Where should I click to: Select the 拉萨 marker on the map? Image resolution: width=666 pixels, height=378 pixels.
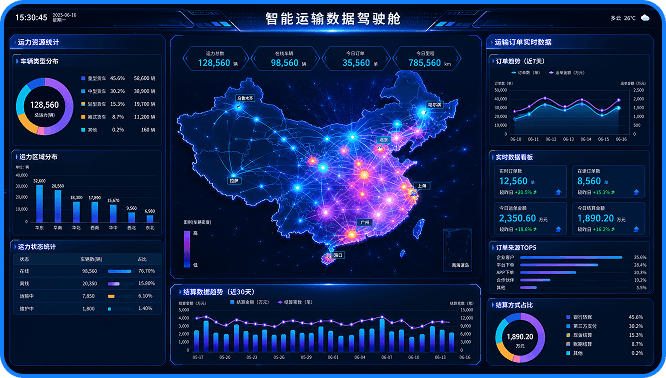[234, 181]
